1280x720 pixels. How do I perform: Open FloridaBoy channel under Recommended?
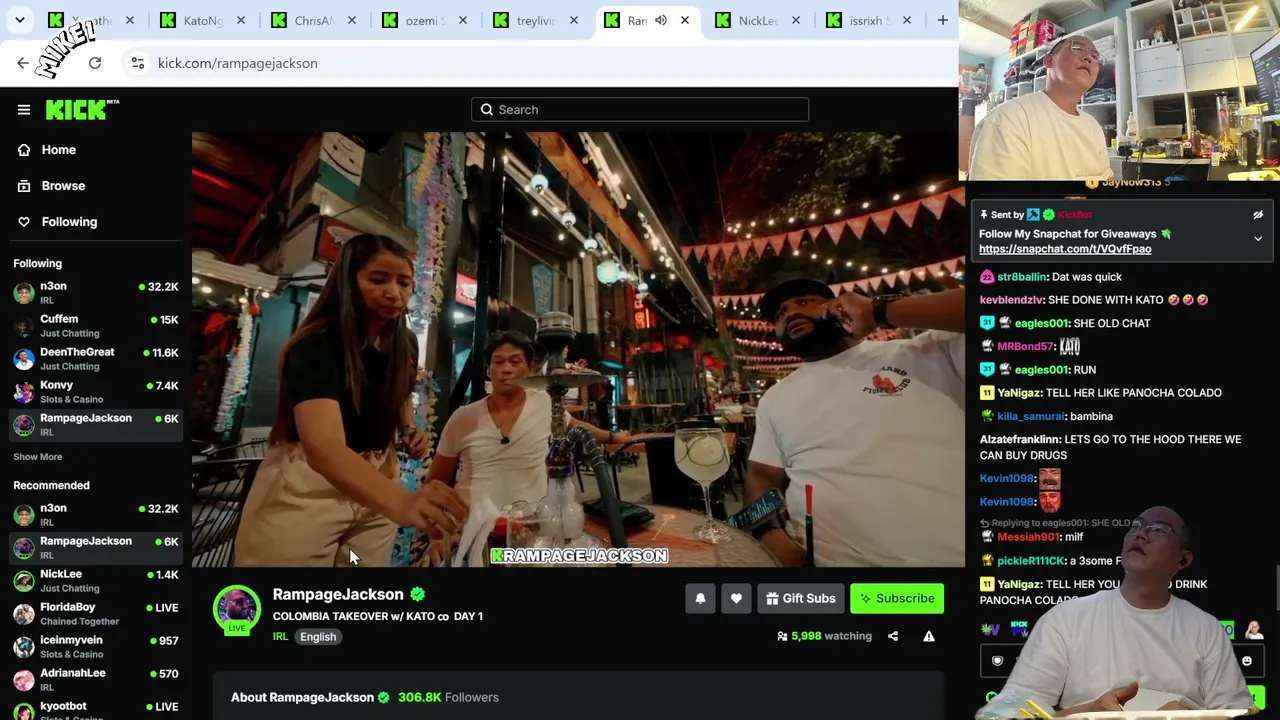coord(96,613)
